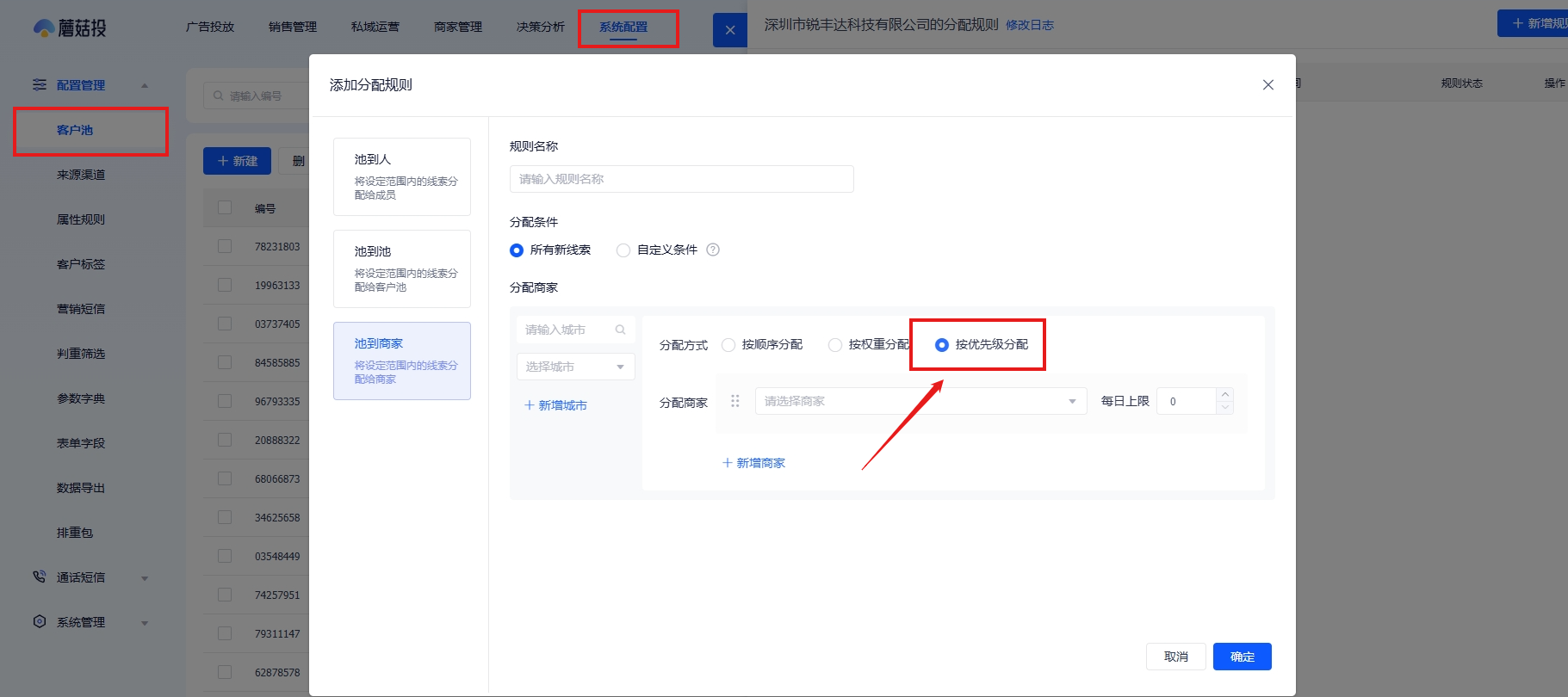This screenshot has height=697, width=1568.
Task: Choose 按优先级分配 allocation method
Action: tap(942, 345)
